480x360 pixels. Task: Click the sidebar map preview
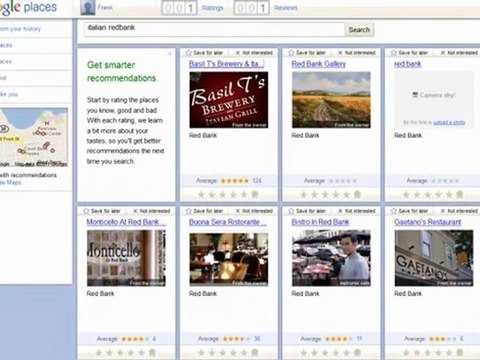click(34, 137)
